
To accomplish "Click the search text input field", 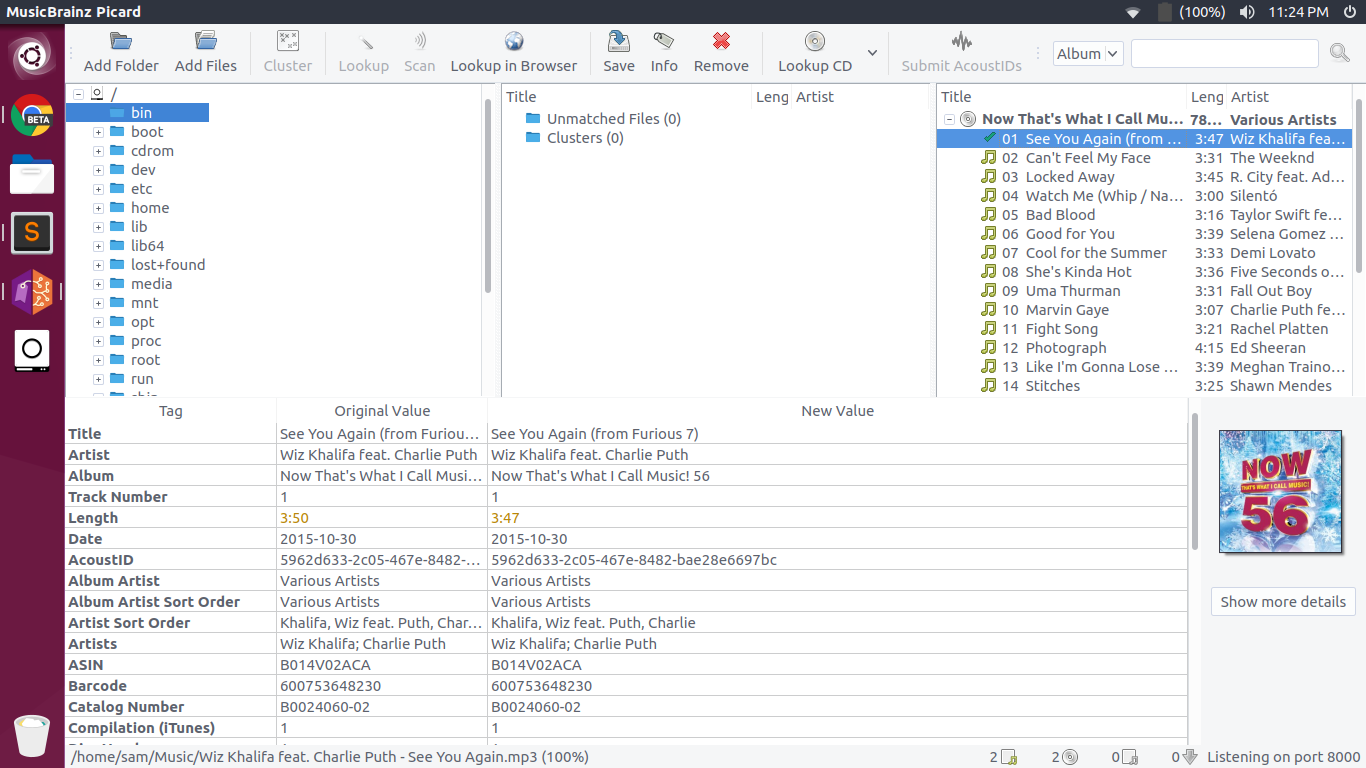I will coord(1224,54).
